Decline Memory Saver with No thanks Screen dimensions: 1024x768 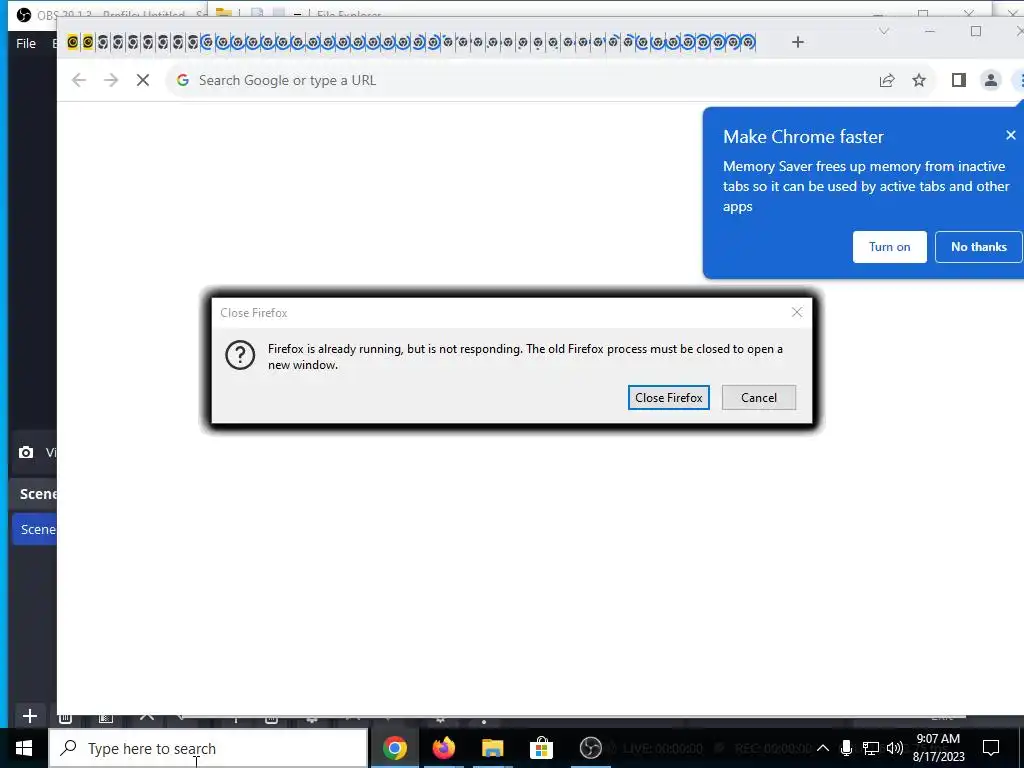978,247
